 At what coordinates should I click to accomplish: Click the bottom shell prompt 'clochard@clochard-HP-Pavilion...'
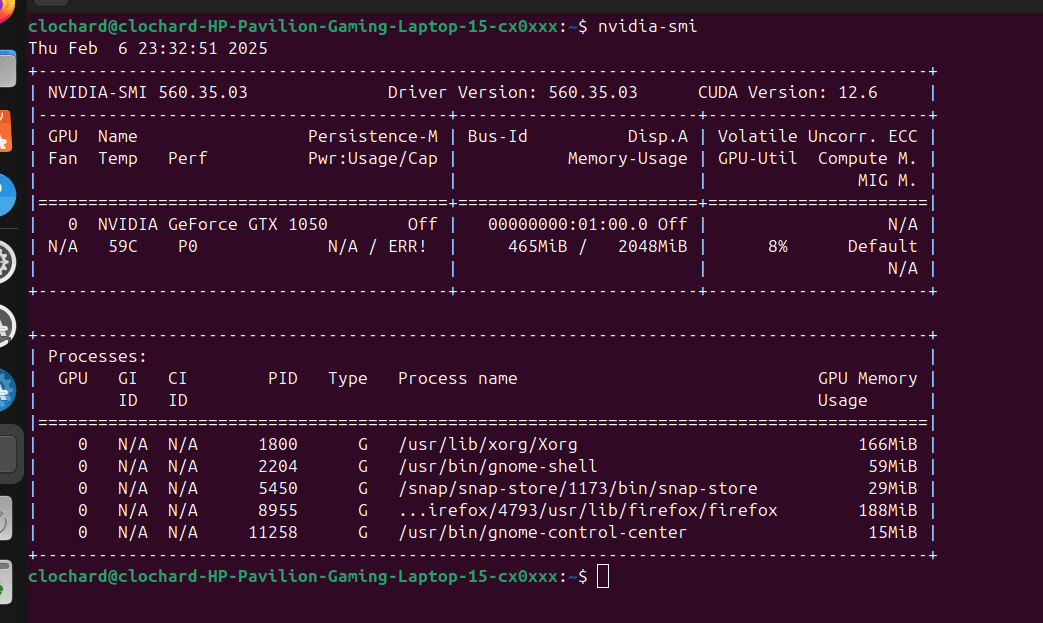(308, 576)
